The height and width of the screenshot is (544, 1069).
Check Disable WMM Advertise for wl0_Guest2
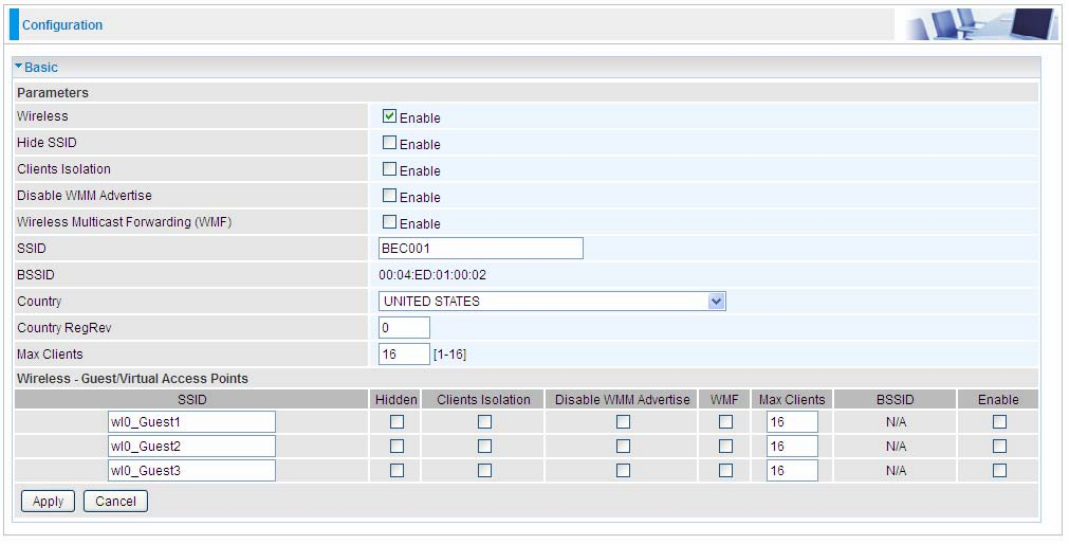[623, 446]
